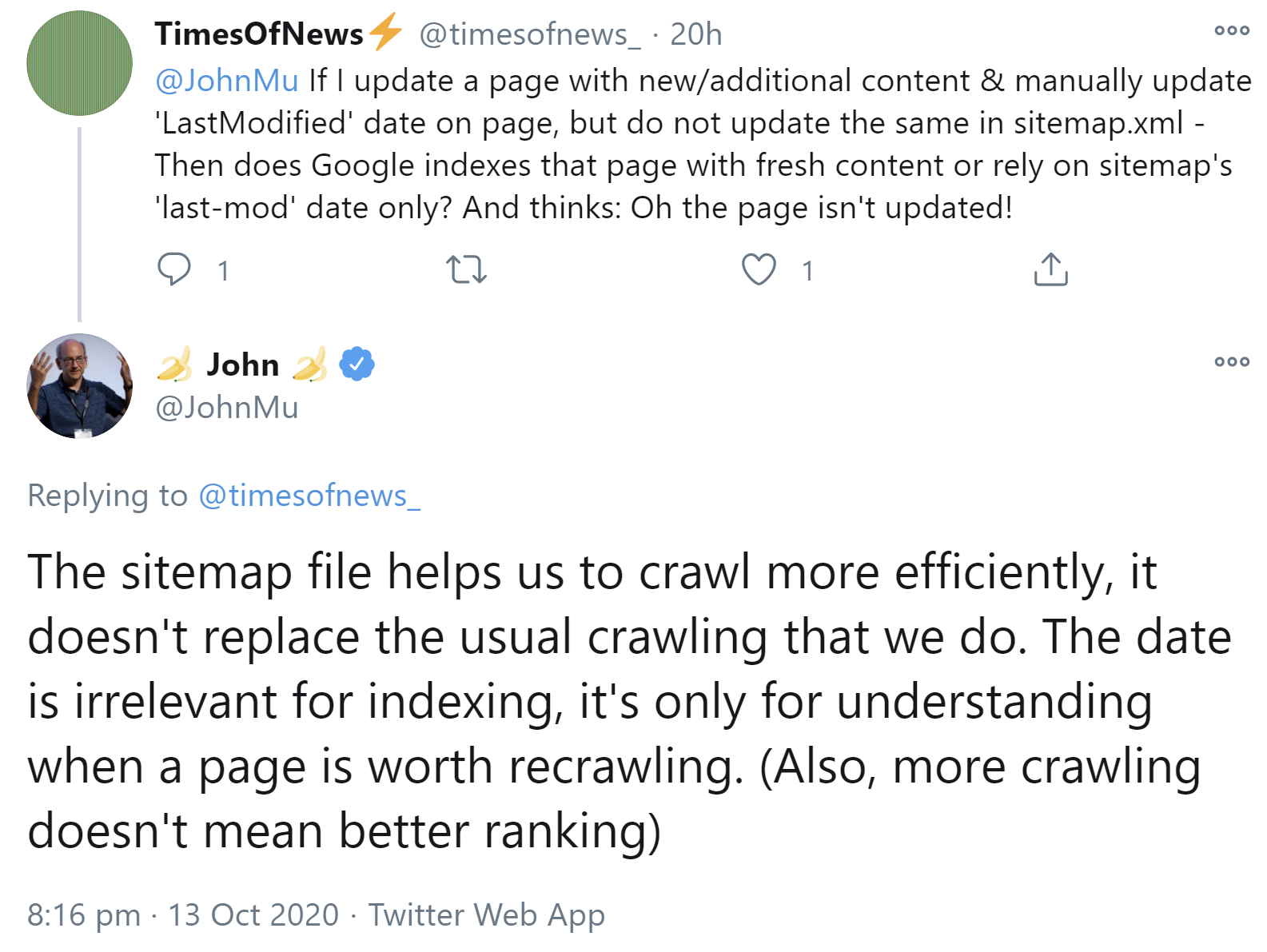Open John's @JohnMu handle below his name
Screen dimensions: 1267x952
[x=226, y=408]
